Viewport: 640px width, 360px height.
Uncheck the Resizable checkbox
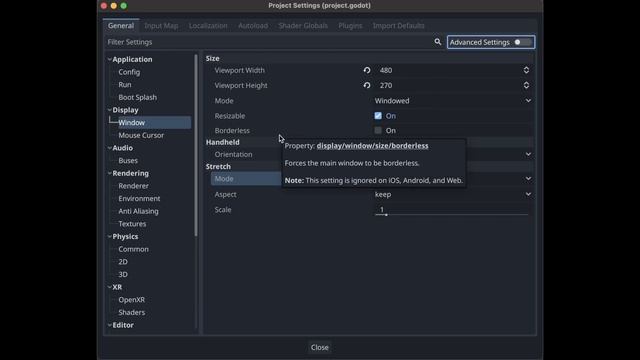coord(378,116)
